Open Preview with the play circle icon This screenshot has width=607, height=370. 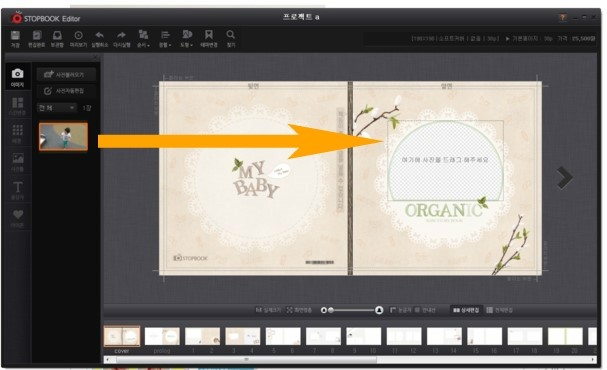tap(78, 39)
